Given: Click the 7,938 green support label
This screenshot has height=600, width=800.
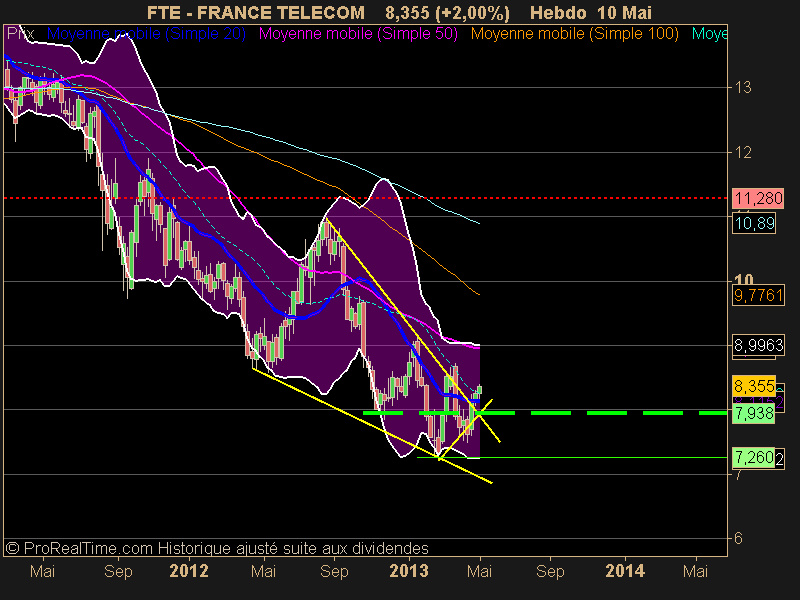Looking at the screenshot, I should tap(754, 413).
